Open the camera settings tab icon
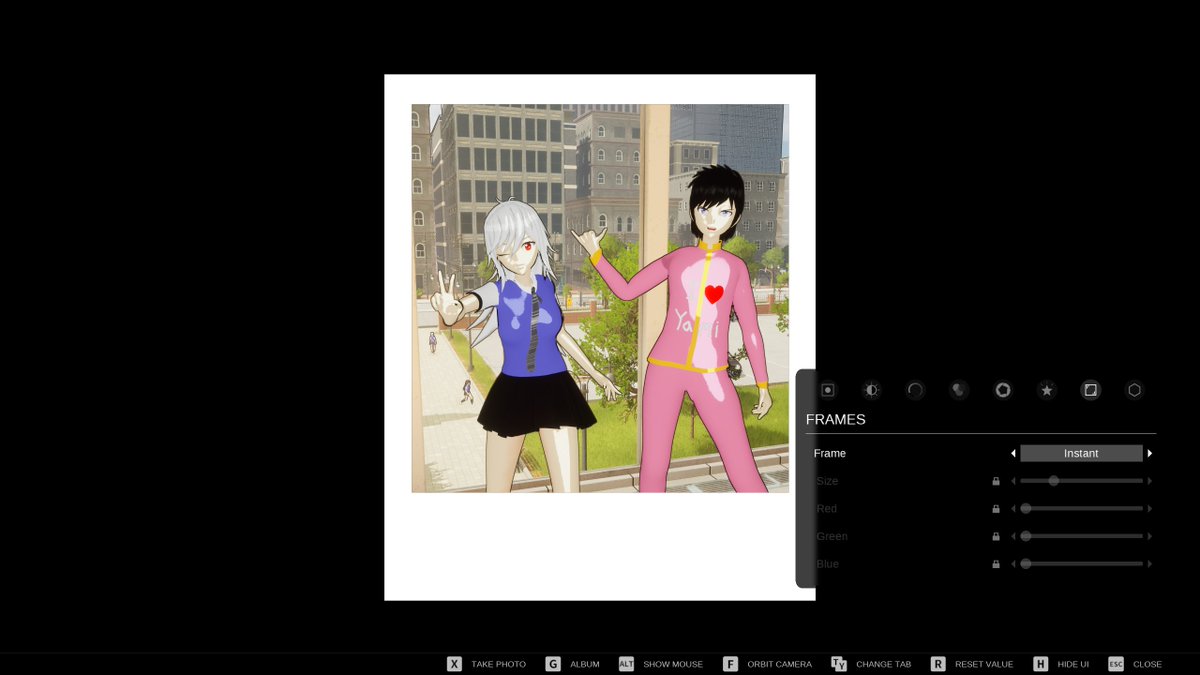The width and height of the screenshot is (1200, 675). coord(827,390)
